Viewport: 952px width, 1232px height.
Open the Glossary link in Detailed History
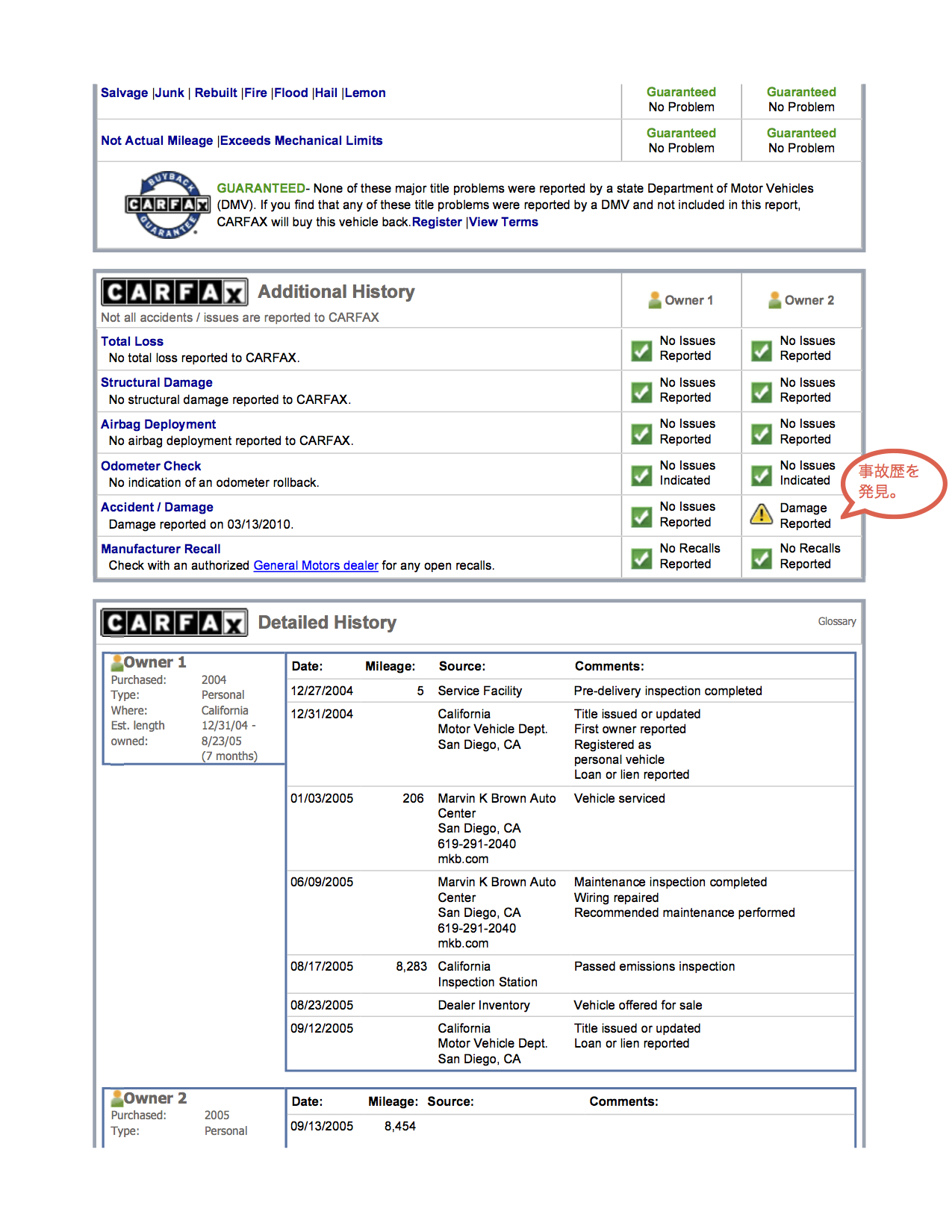click(837, 622)
